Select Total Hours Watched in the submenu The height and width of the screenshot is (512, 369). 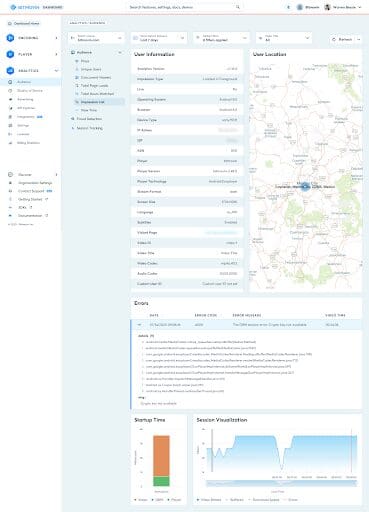point(97,94)
